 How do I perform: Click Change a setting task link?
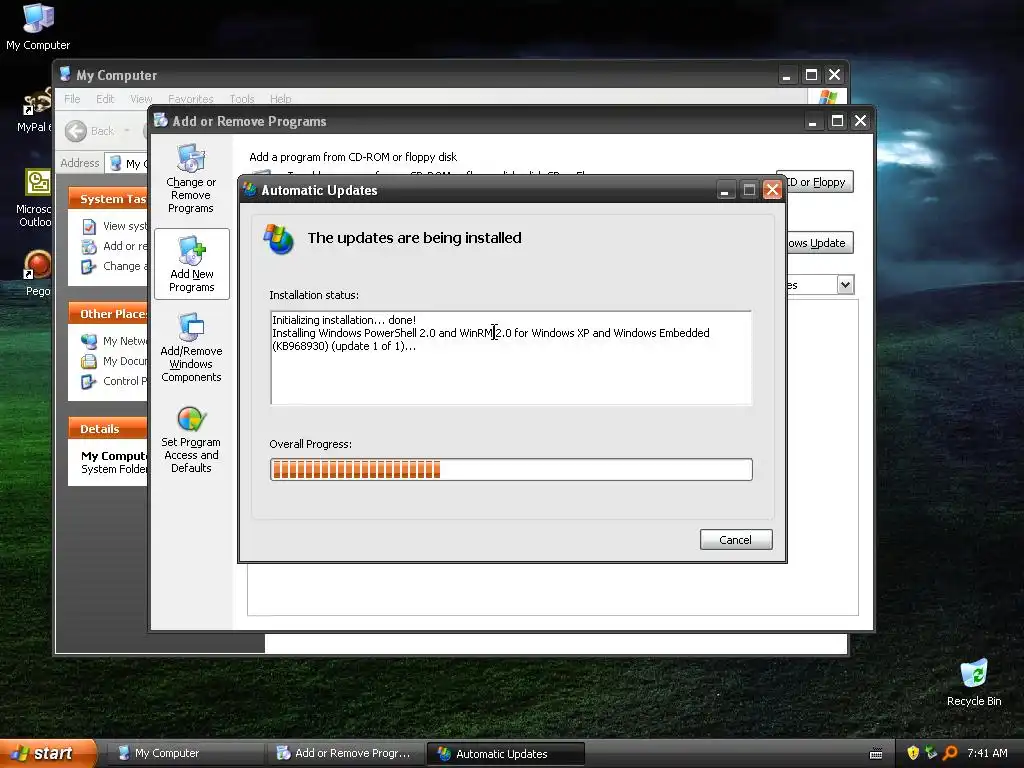pos(125,266)
